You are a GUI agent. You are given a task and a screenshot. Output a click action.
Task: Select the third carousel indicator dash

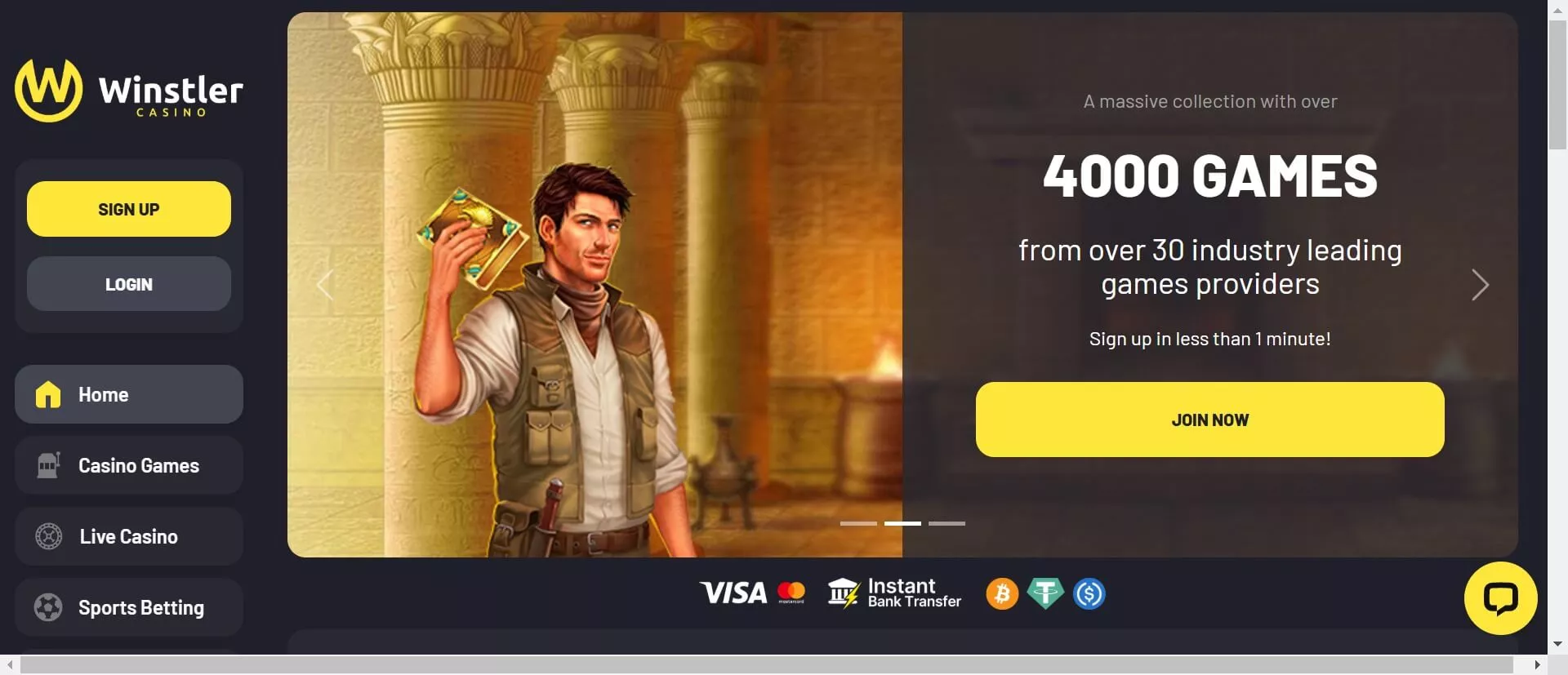[x=947, y=523]
